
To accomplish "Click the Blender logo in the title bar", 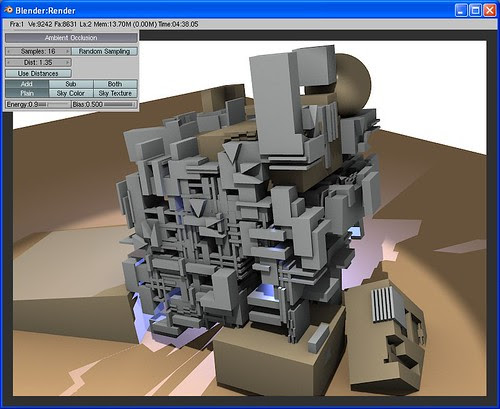I will pyautogui.click(x=8, y=10).
